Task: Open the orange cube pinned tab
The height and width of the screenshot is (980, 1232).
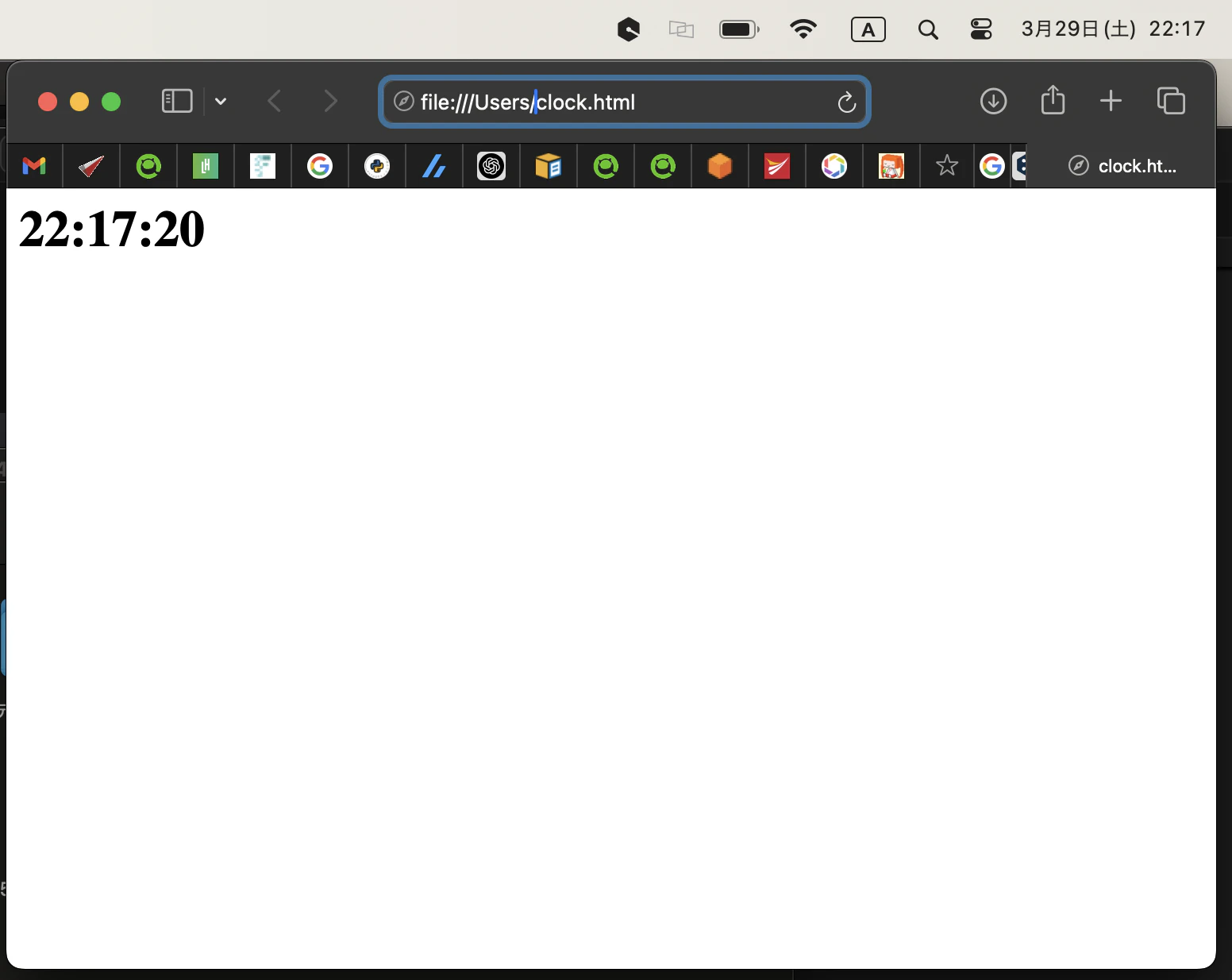Action: tap(720, 166)
